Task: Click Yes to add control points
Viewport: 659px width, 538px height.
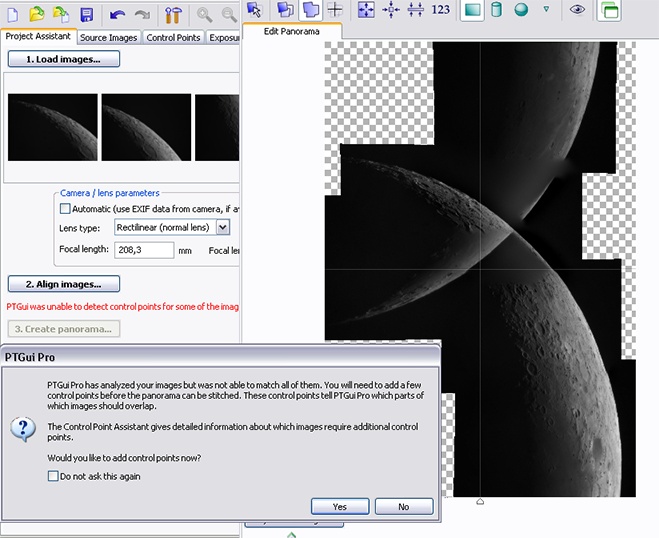Action: (340, 506)
